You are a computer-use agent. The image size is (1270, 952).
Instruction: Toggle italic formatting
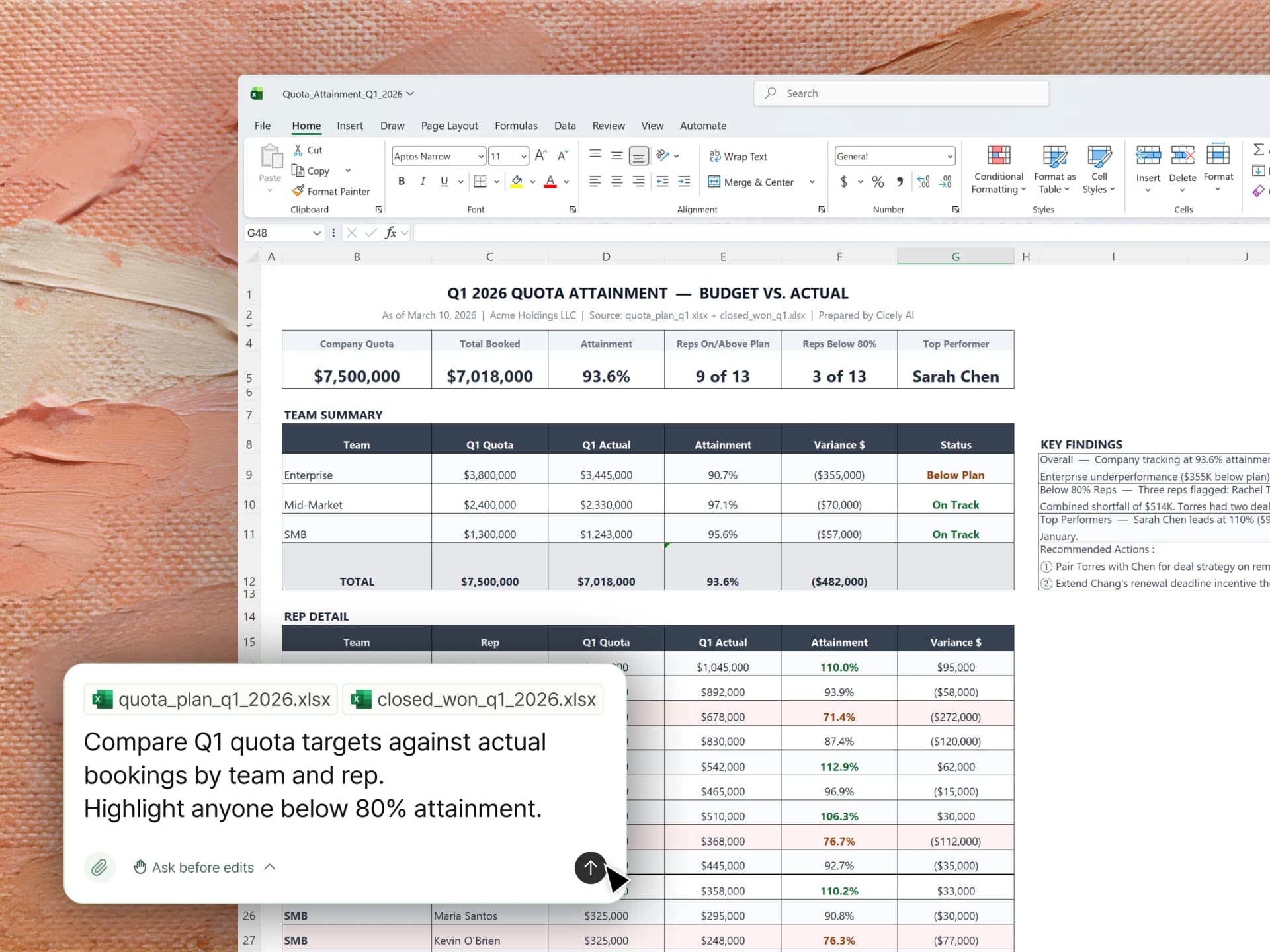pos(423,181)
